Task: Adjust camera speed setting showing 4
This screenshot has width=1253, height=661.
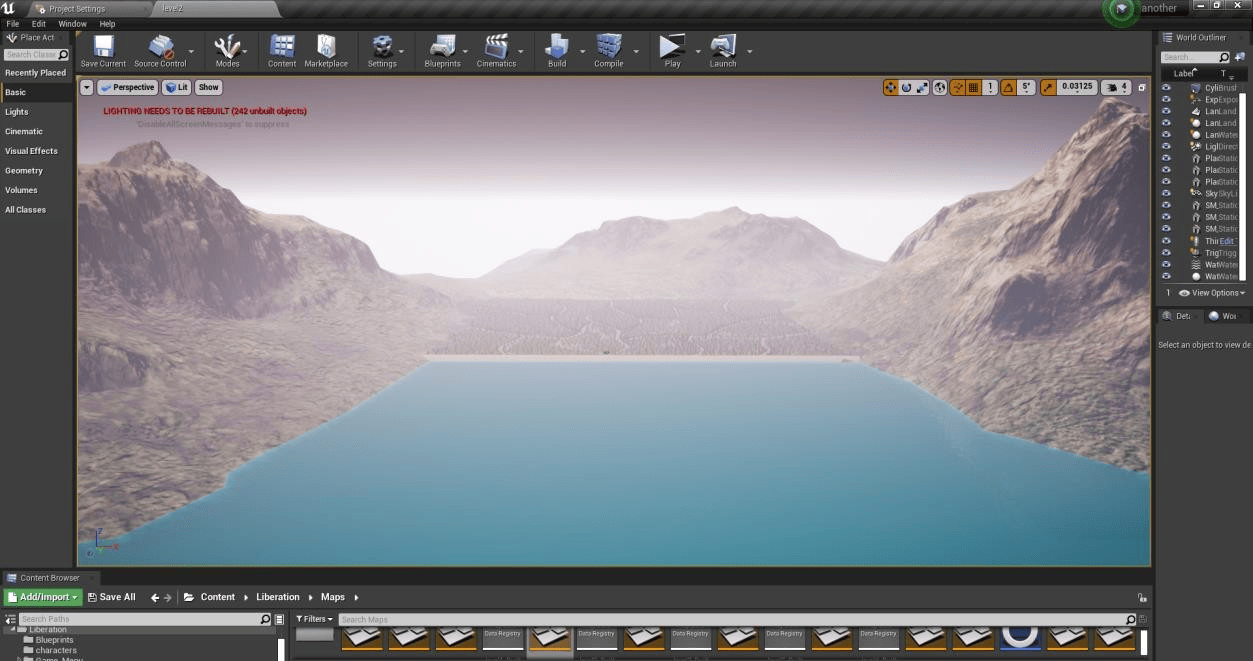Action: pos(1116,87)
